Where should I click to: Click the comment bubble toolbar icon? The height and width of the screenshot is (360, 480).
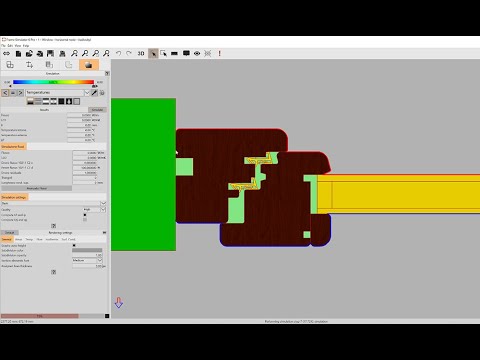186,53
